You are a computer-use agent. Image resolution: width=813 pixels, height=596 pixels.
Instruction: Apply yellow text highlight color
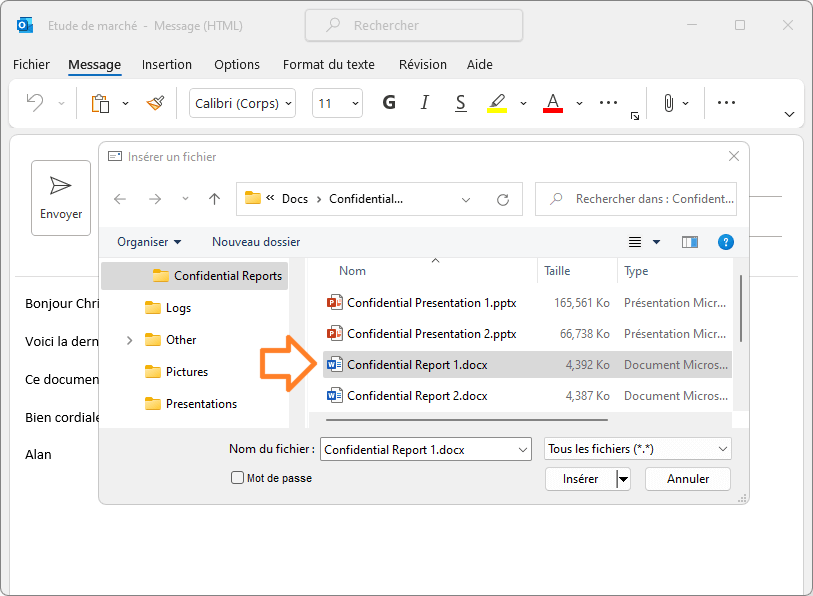497,103
